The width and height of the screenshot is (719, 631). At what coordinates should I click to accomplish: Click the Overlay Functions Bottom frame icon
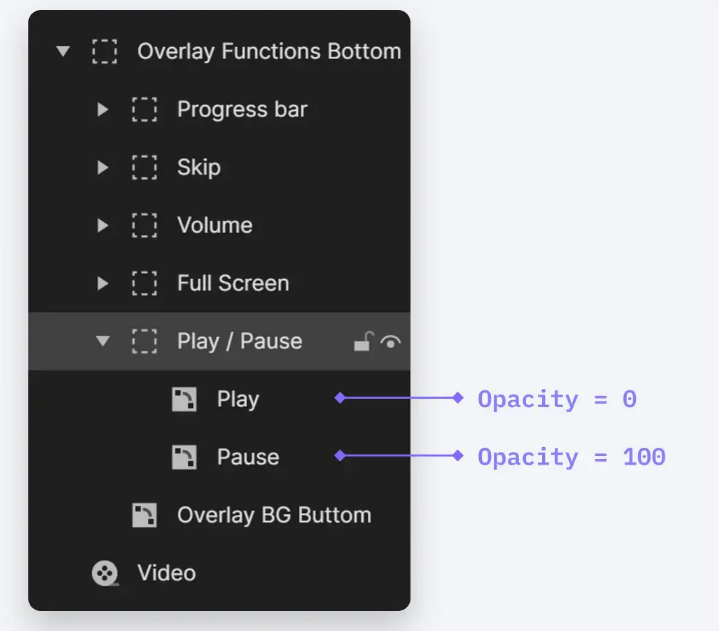[105, 51]
